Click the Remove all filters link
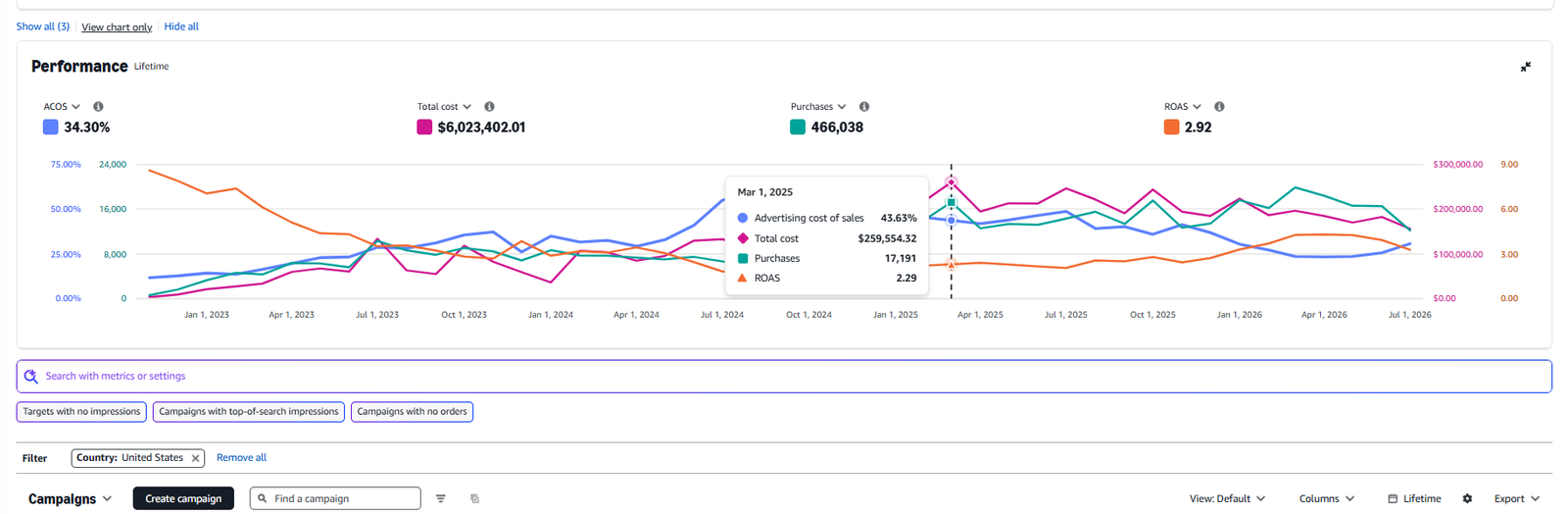The image size is (1568, 514). 241,458
